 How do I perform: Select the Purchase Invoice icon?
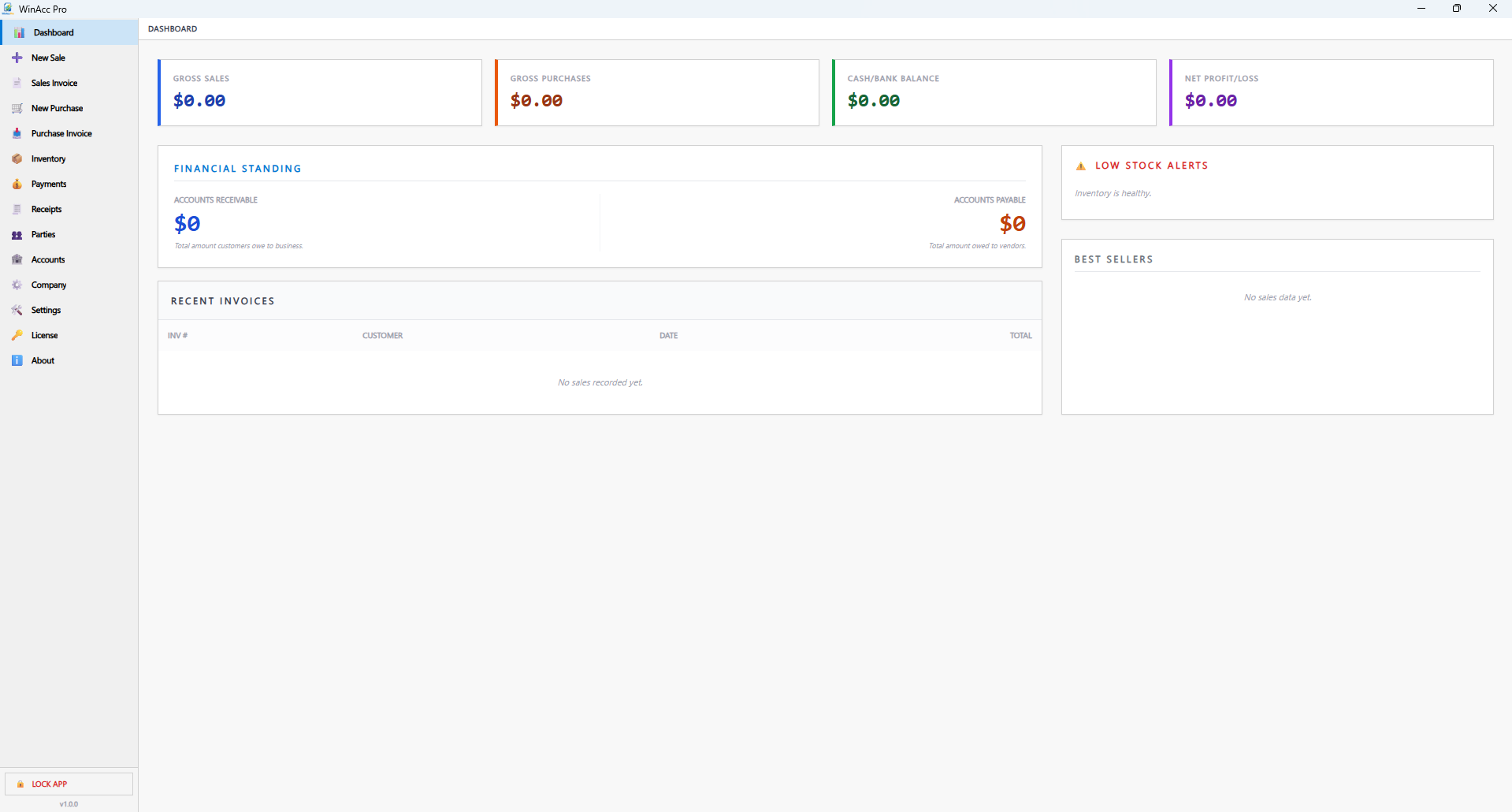point(17,133)
